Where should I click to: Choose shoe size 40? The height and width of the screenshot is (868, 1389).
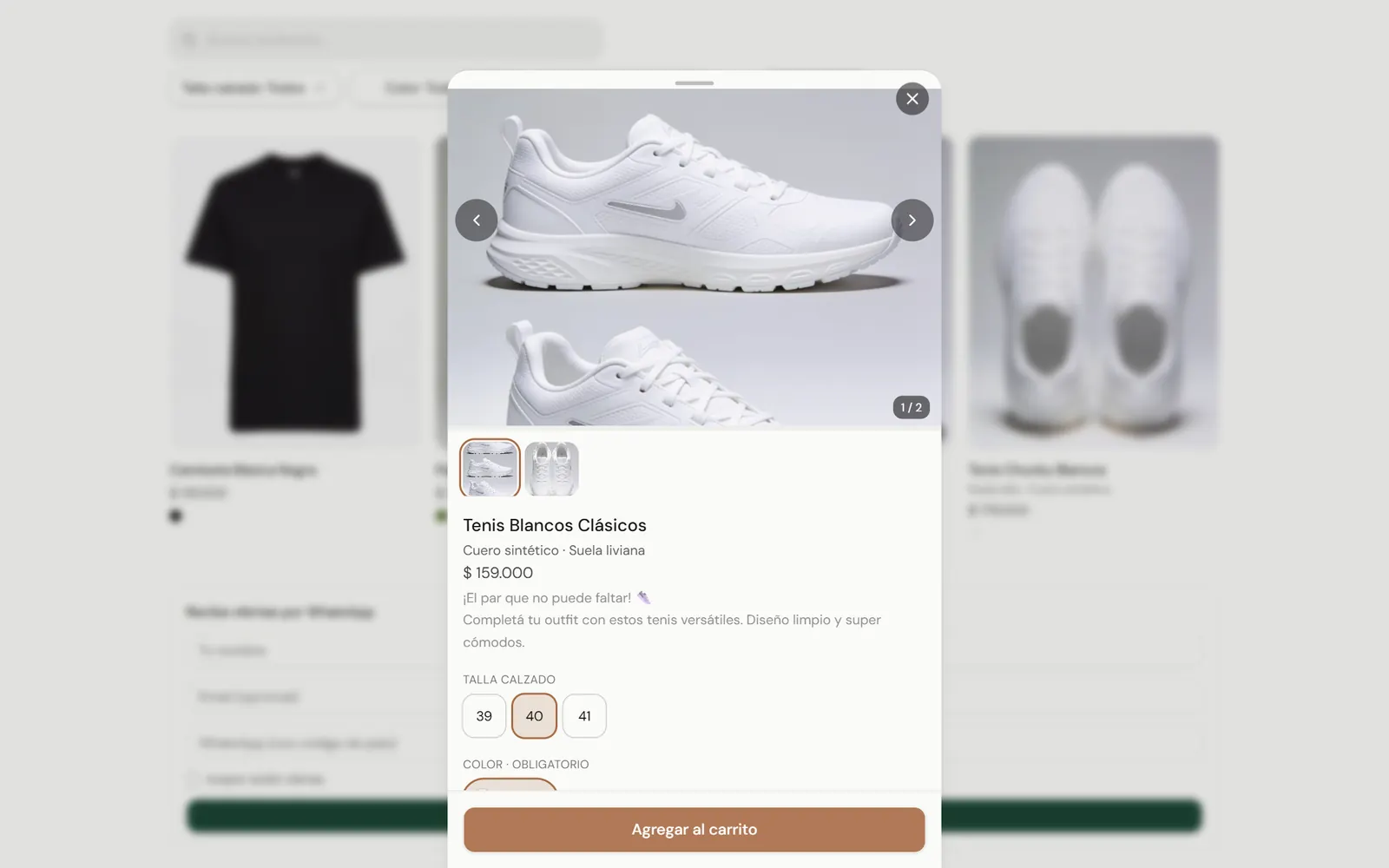click(534, 716)
